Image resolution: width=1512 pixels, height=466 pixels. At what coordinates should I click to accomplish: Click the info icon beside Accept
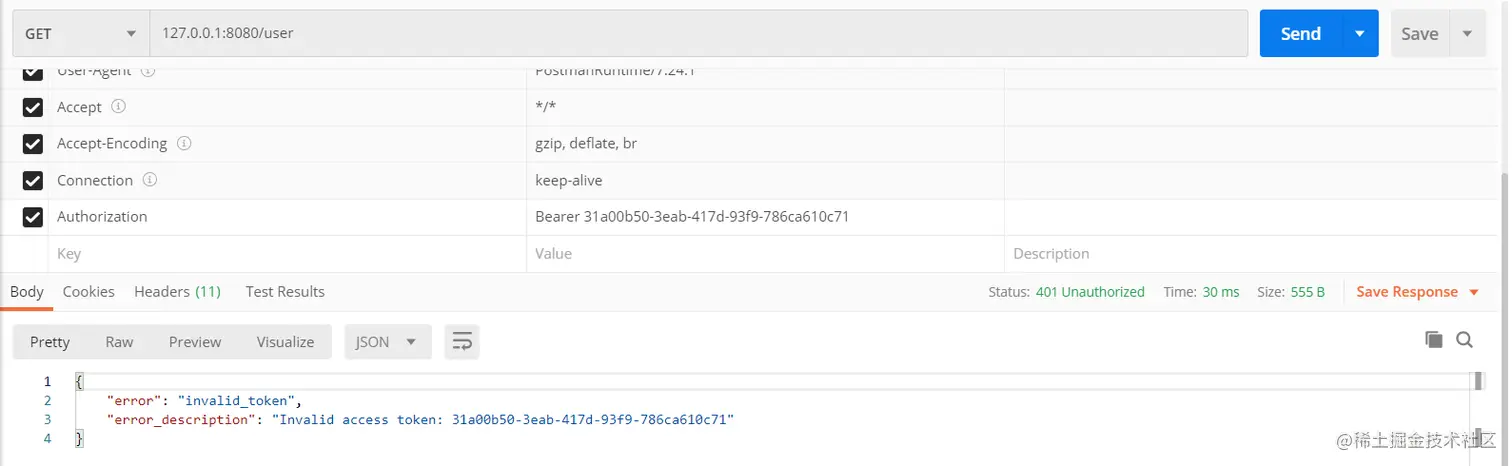(118, 106)
